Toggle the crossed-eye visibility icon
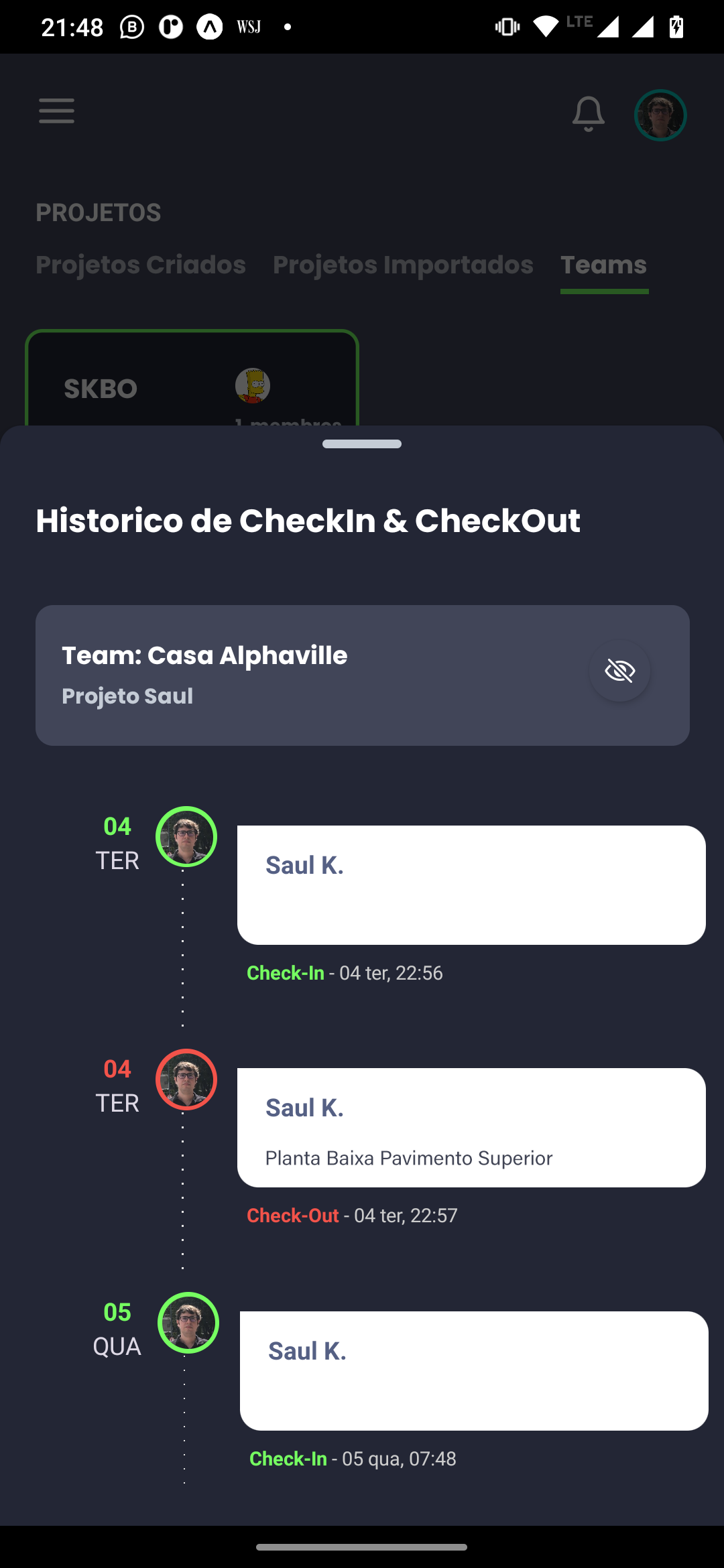724x1568 pixels. coord(619,671)
